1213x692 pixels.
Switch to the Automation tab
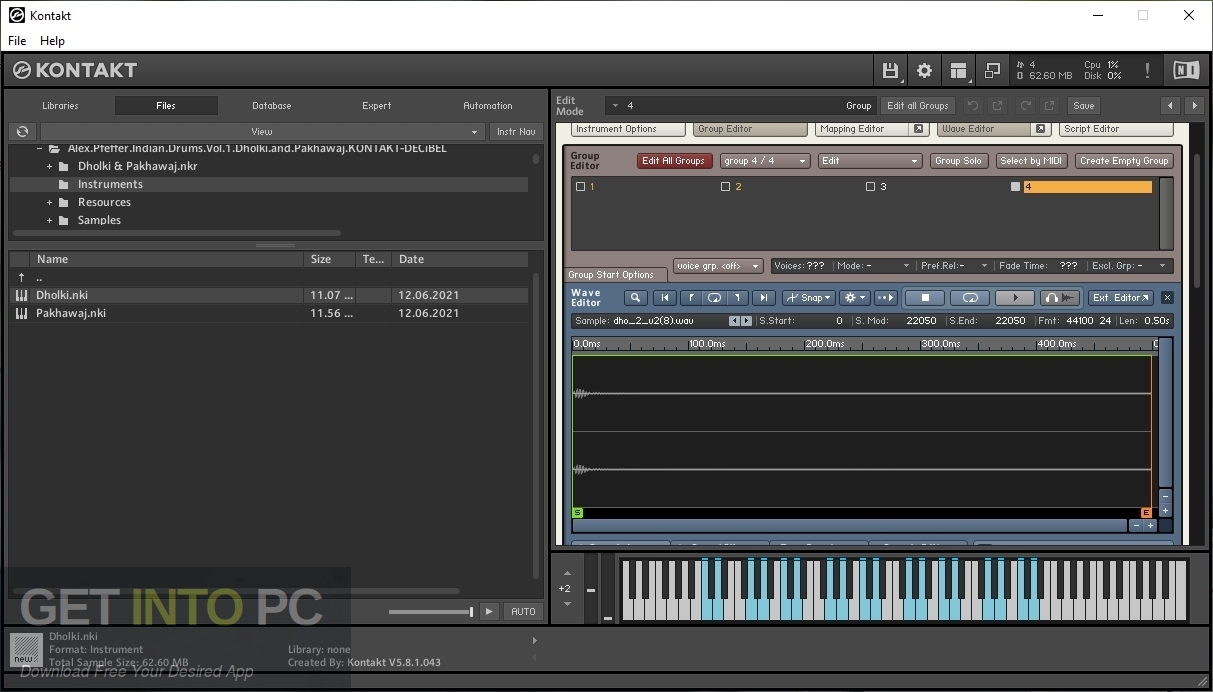point(488,105)
